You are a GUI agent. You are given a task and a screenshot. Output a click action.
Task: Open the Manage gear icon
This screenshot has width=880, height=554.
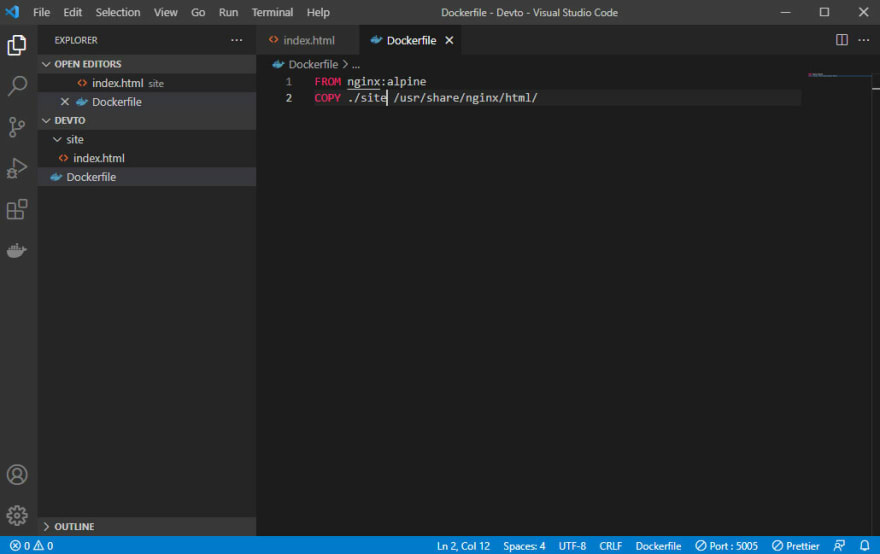tap(17, 515)
